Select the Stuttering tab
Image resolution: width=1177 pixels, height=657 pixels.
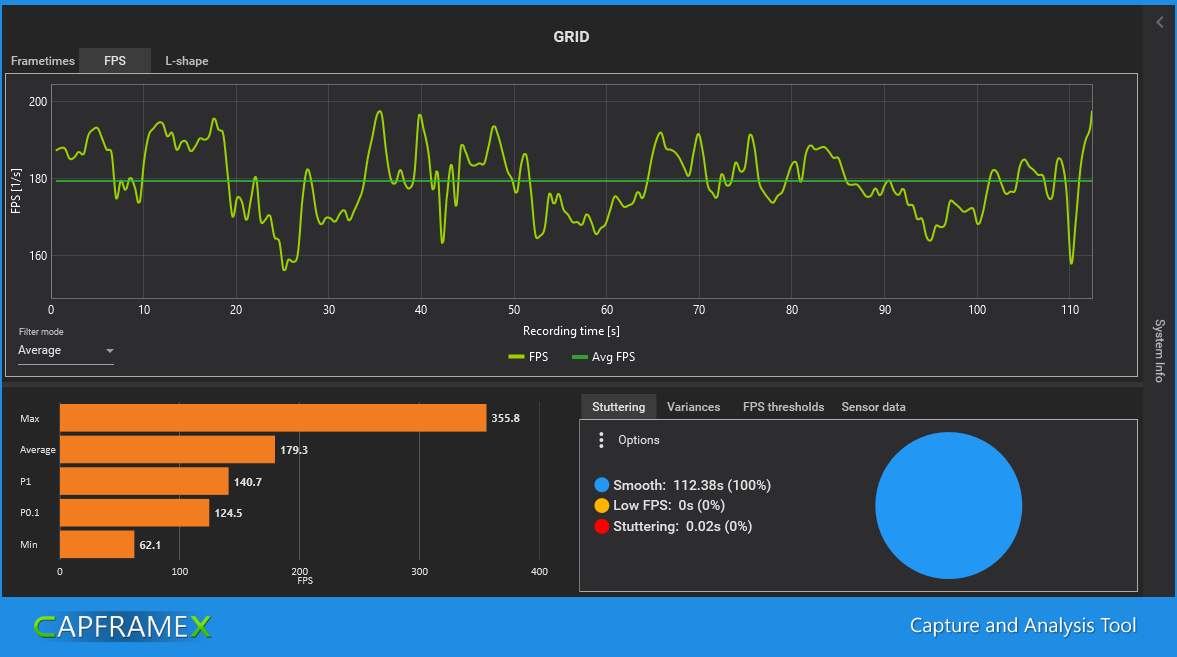click(619, 407)
